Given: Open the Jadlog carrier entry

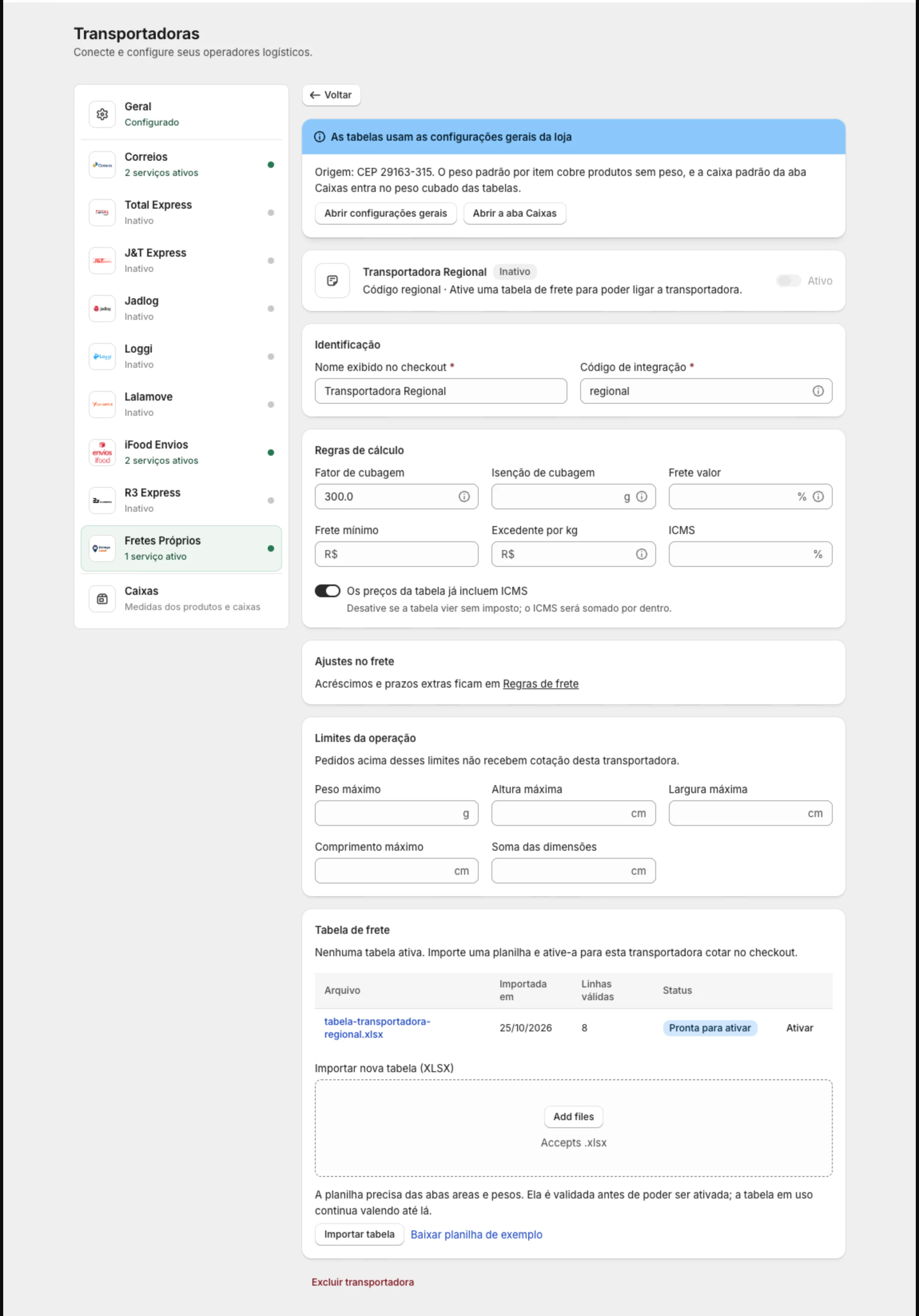Looking at the screenshot, I should [x=181, y=308].
